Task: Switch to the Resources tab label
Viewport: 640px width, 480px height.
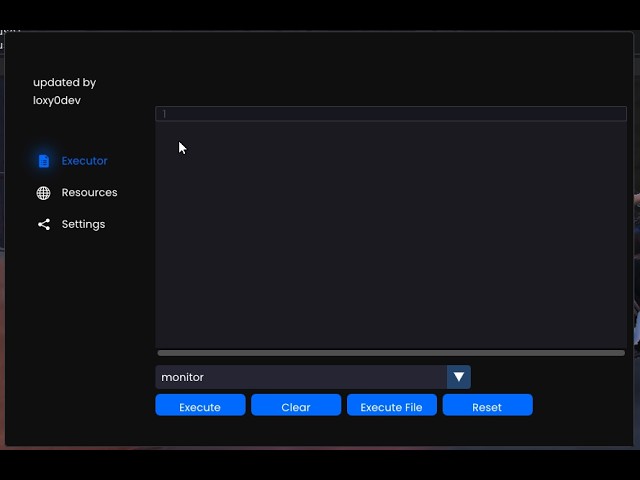Action: click(89, 193)
